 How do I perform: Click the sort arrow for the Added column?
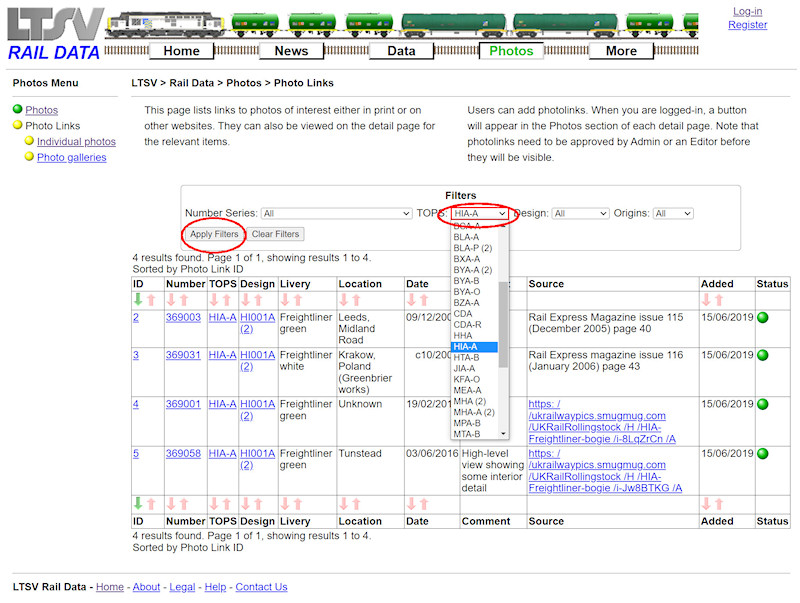pyautogui.click(x=712, y=298)
